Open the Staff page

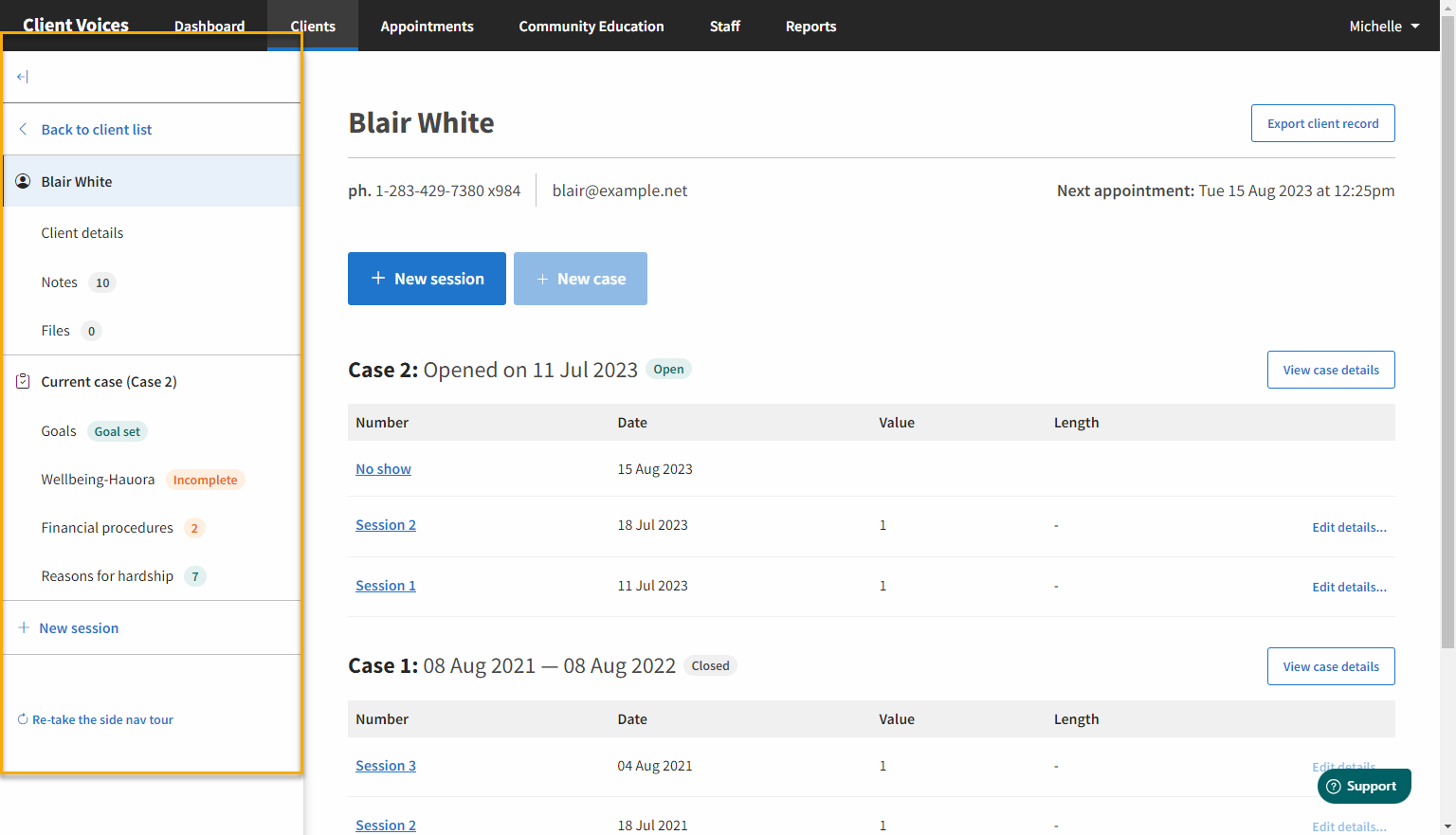point(725,26)
